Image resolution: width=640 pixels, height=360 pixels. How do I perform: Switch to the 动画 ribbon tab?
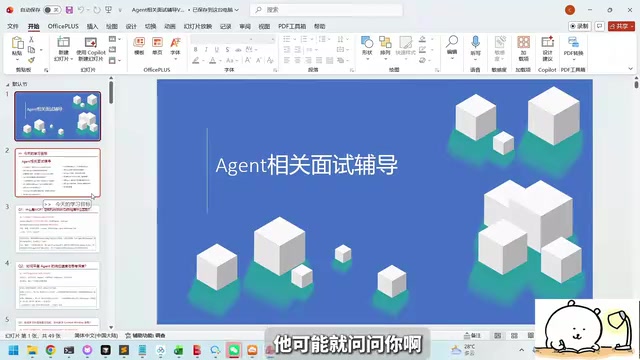[170, 26]
